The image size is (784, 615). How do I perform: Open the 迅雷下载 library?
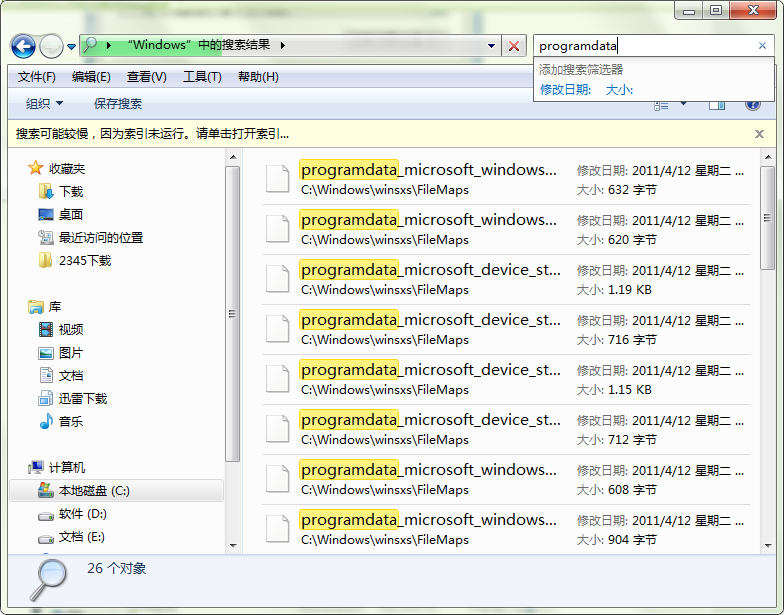82,398
